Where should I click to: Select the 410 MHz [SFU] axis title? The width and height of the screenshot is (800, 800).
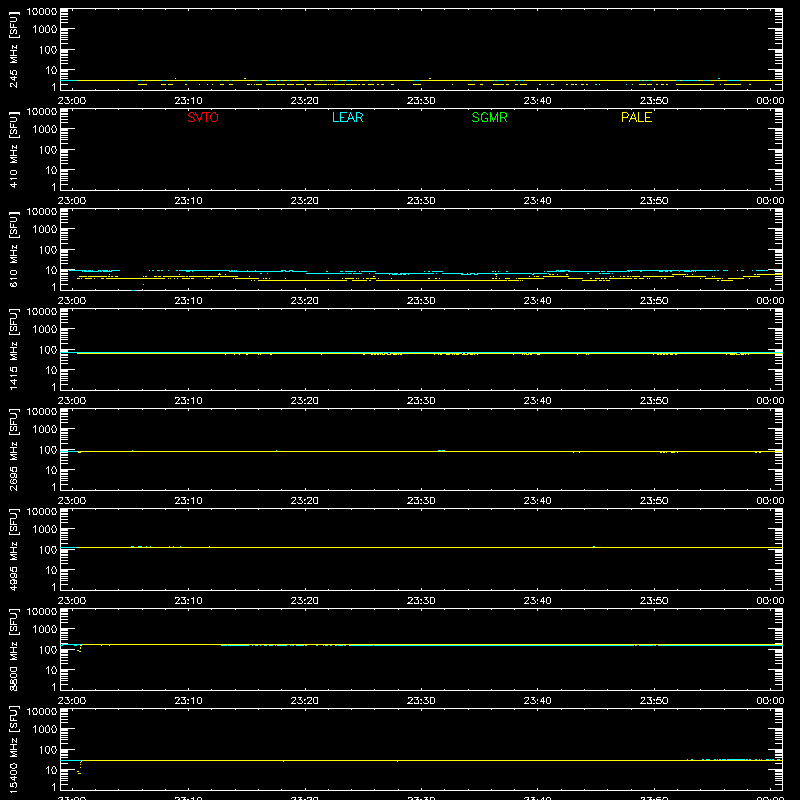pos(14,149)
